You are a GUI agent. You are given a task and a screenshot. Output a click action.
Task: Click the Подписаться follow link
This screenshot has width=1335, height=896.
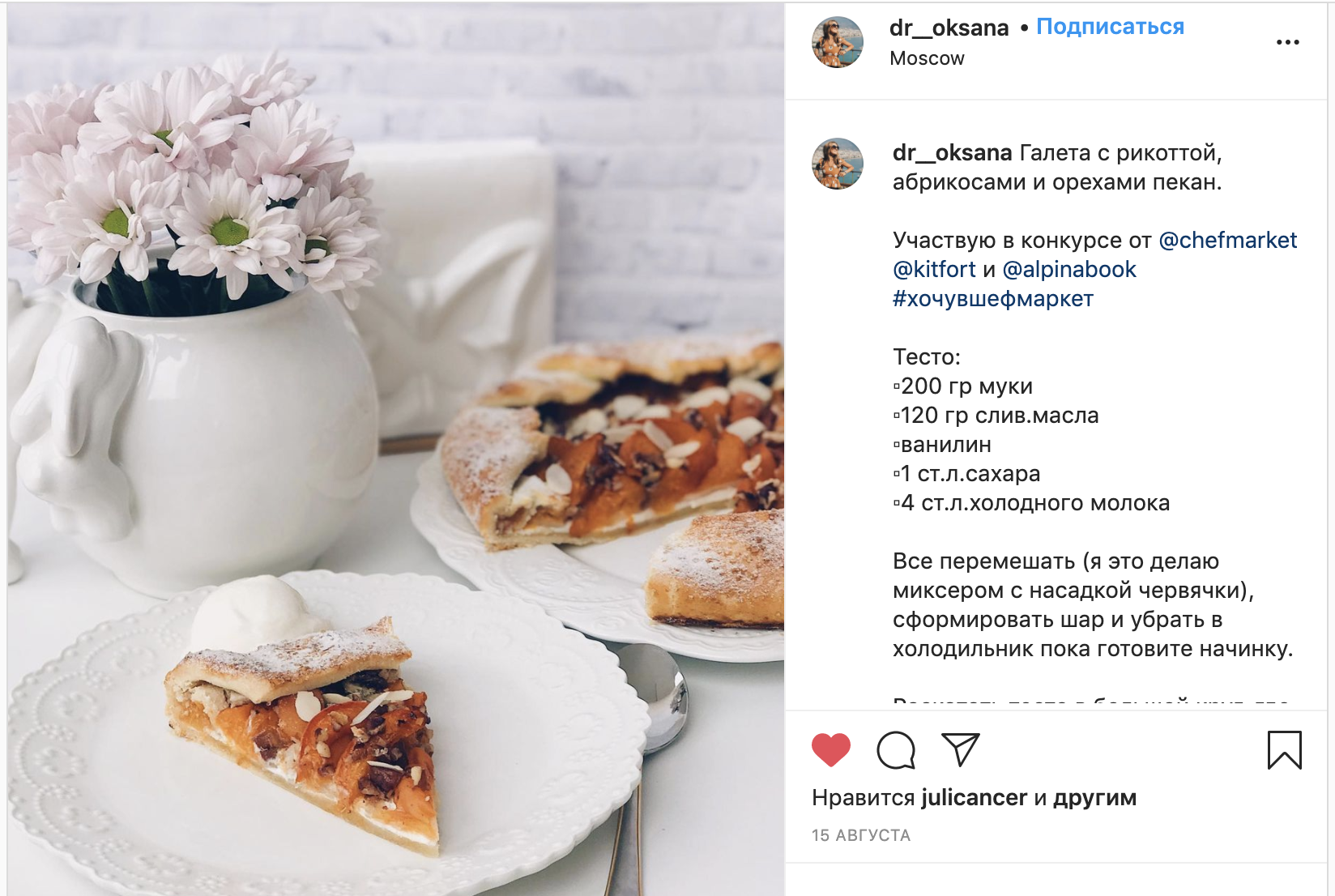[x=1110, y=27]
